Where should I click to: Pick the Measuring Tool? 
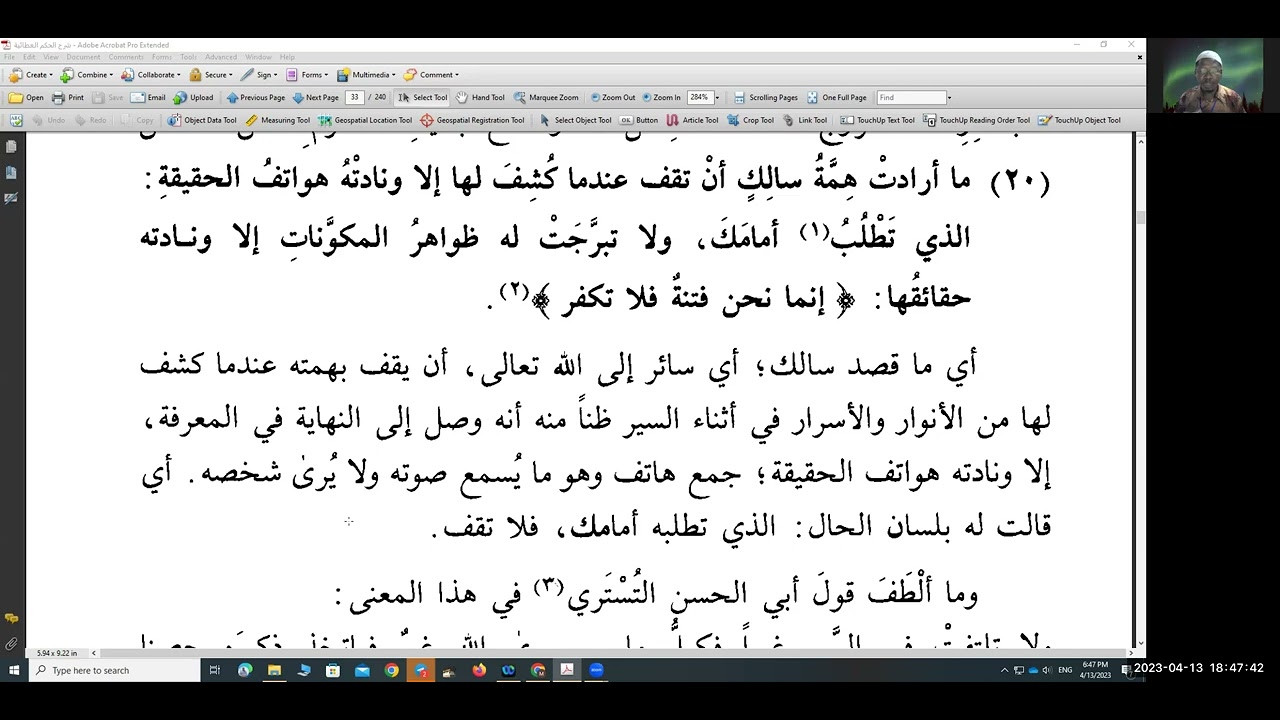tap(278, 120)
